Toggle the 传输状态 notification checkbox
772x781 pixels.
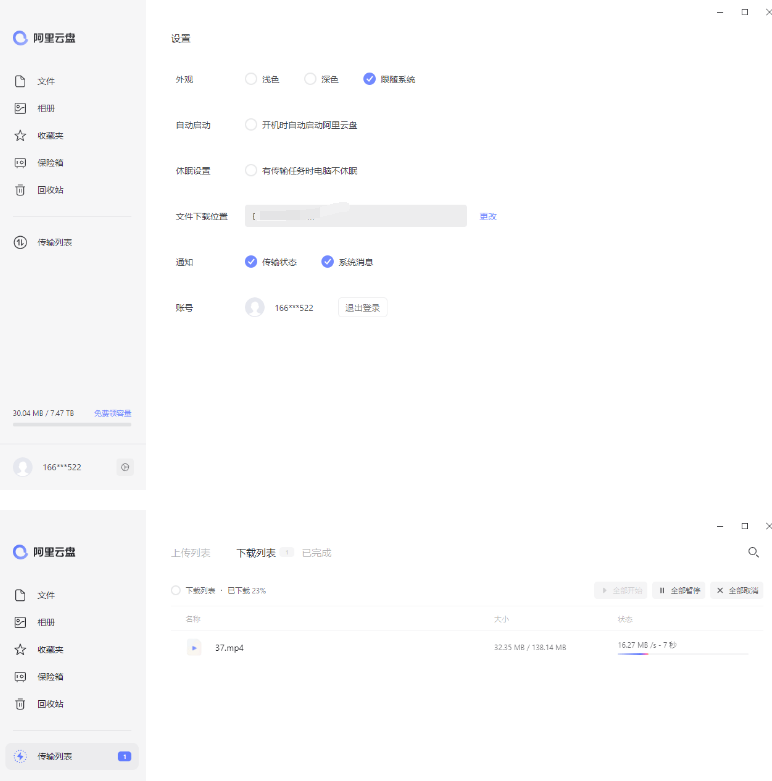pyautogui.click(x=251, y=262)
